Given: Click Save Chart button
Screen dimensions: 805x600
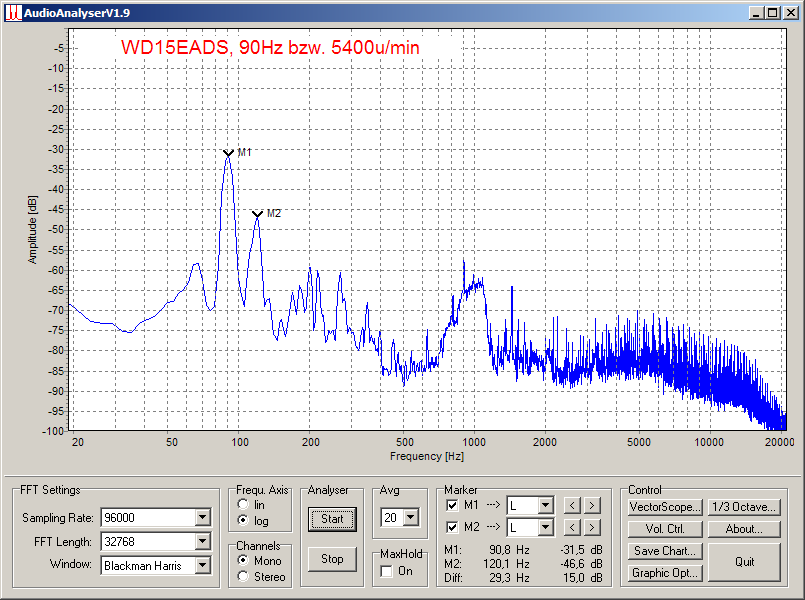Looking at the screenshot, I should coord(665,551).
